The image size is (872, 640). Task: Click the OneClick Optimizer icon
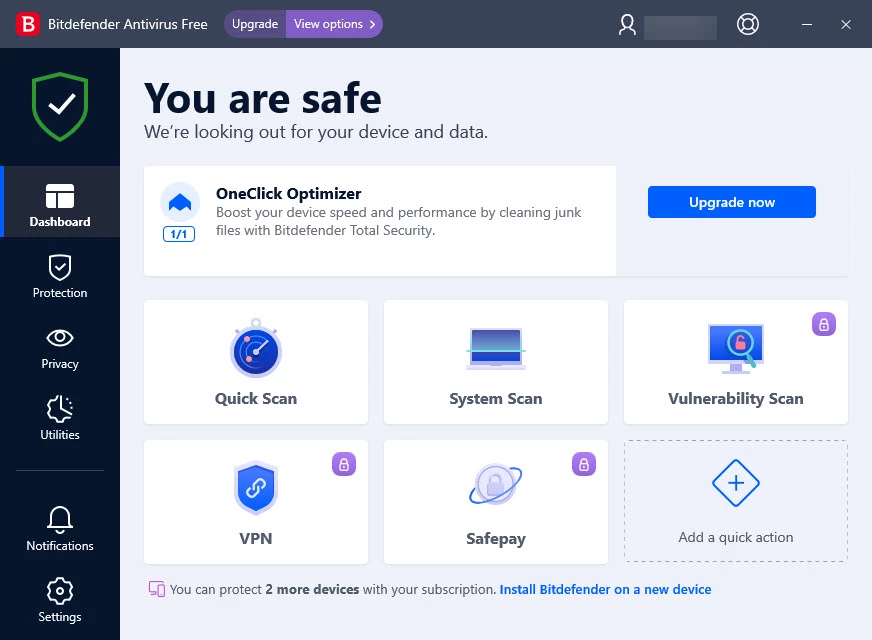click(180, 203)
